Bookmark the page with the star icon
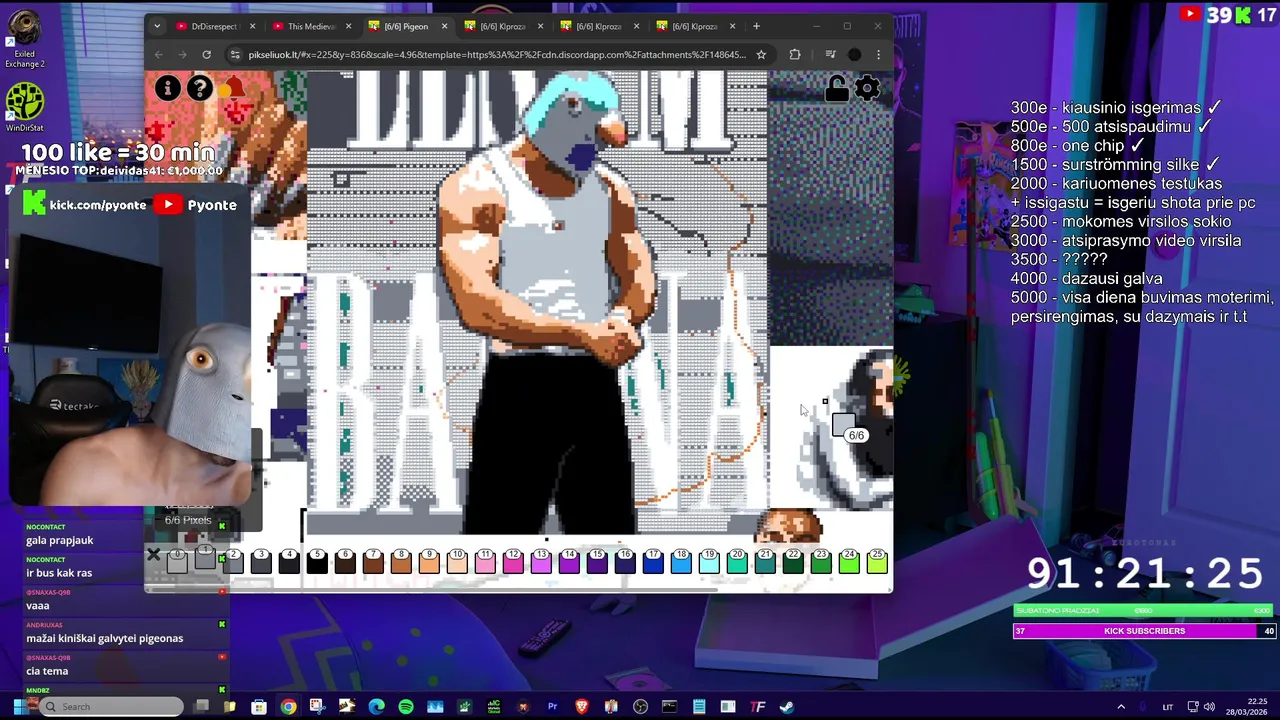The image size is (1280, 720). point(761,54)
